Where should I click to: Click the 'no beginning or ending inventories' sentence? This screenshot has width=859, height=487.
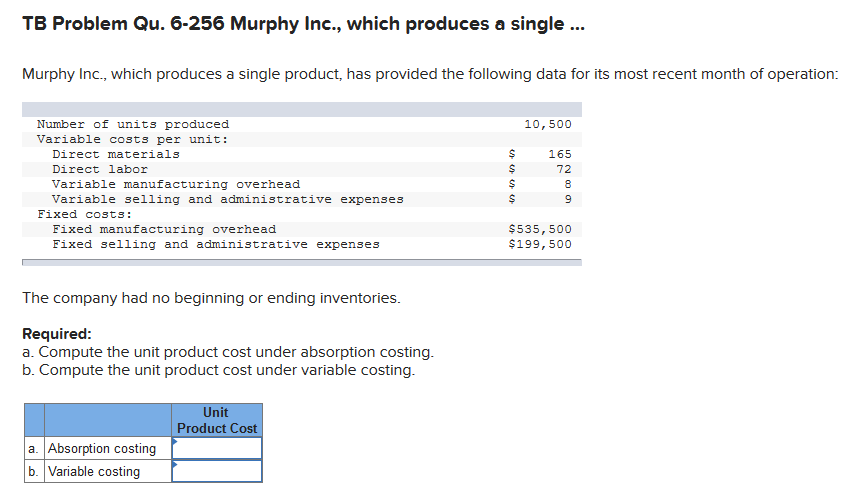click(211, 298)
